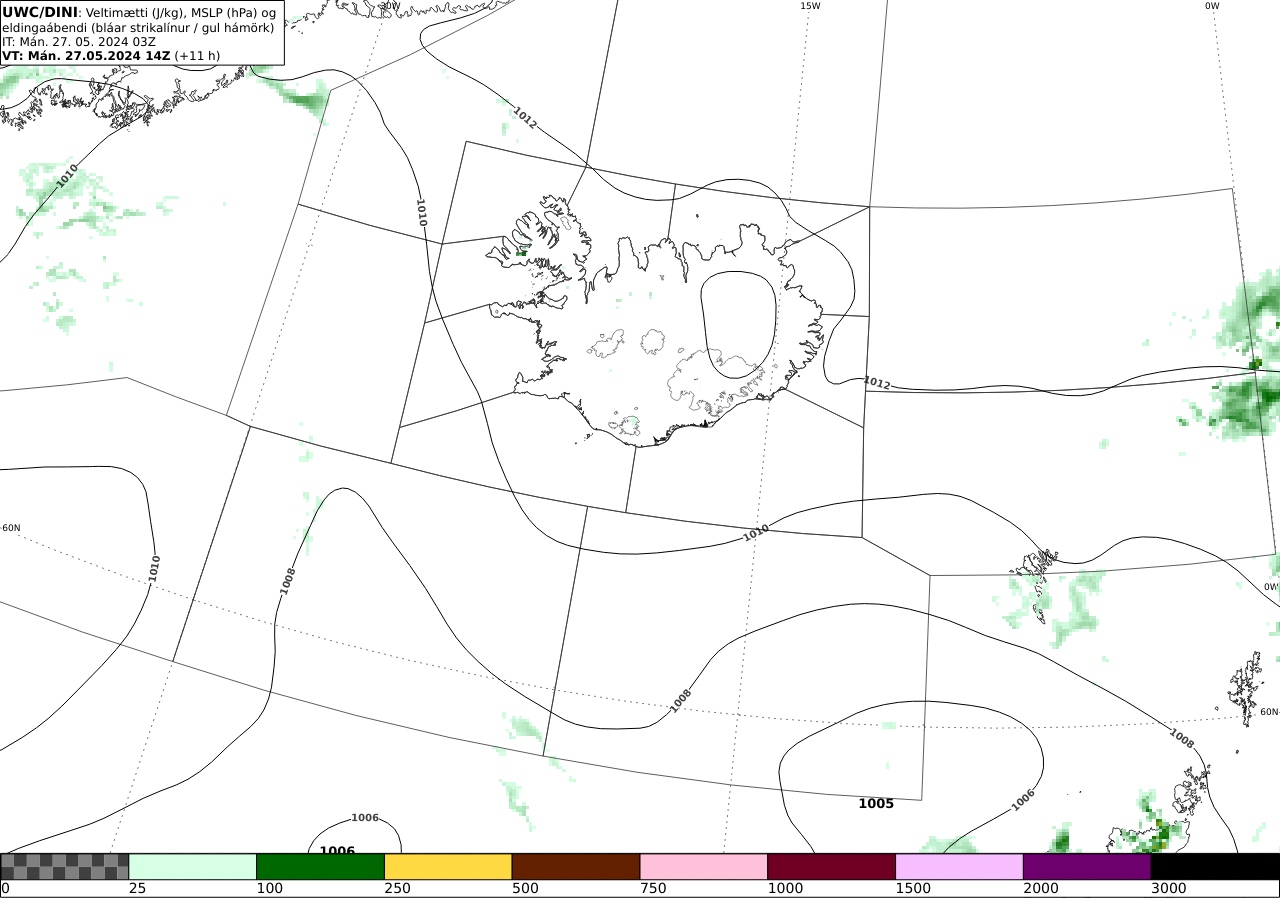Image resolution: width=1280 pixels, height=898 pixels.
Task: Click the 15W longitude label
Action: coord(810,6)
